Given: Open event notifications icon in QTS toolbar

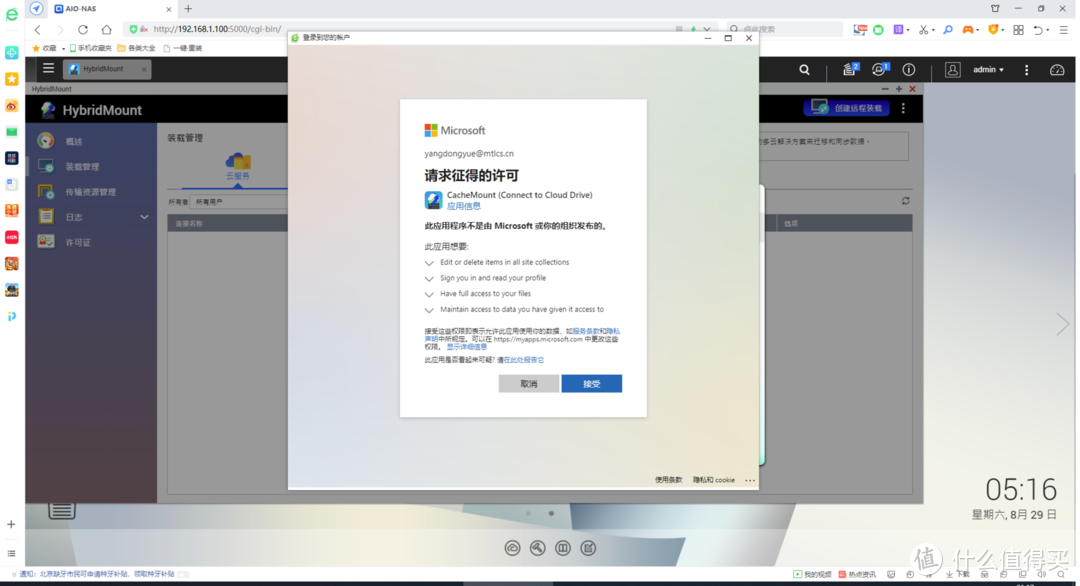Looking at the screenshot, I should tap(880, 69).
